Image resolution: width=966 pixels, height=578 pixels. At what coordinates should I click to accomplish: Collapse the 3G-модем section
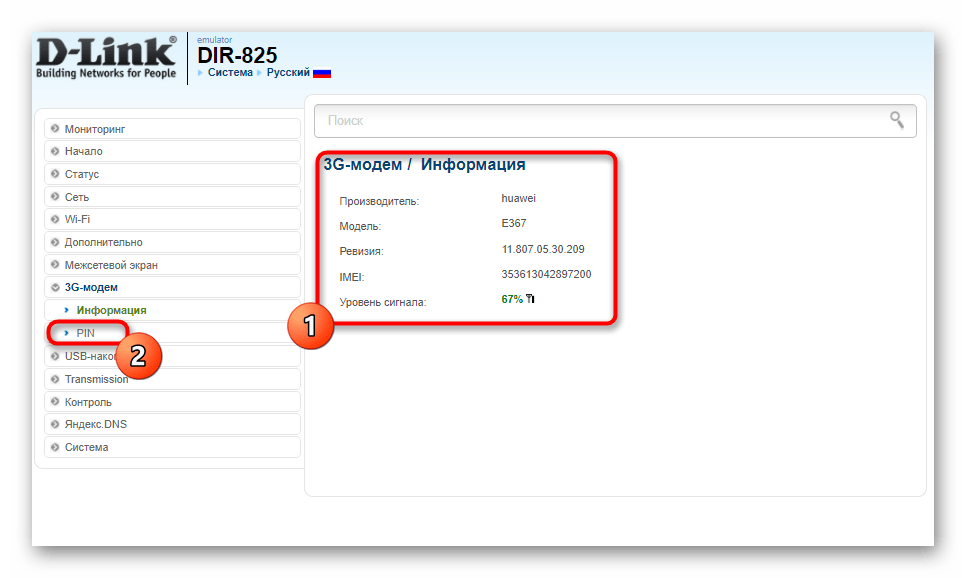tap(91, 288)
